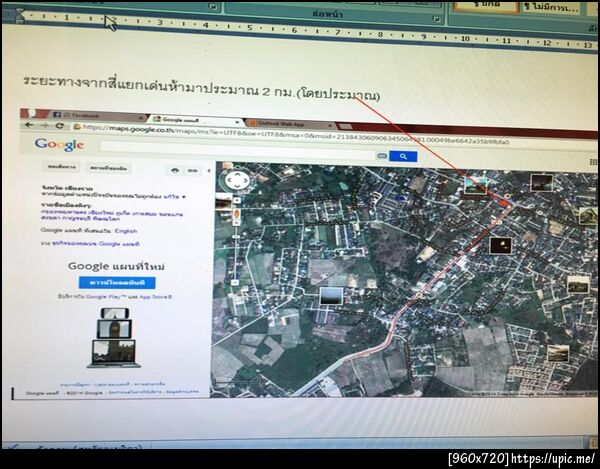Click the blue download button under Google แผนที่ใหม่
Image resolution: width=600 pixels, height=469 pixels.
pyautogui.click(x=117, y=283)
